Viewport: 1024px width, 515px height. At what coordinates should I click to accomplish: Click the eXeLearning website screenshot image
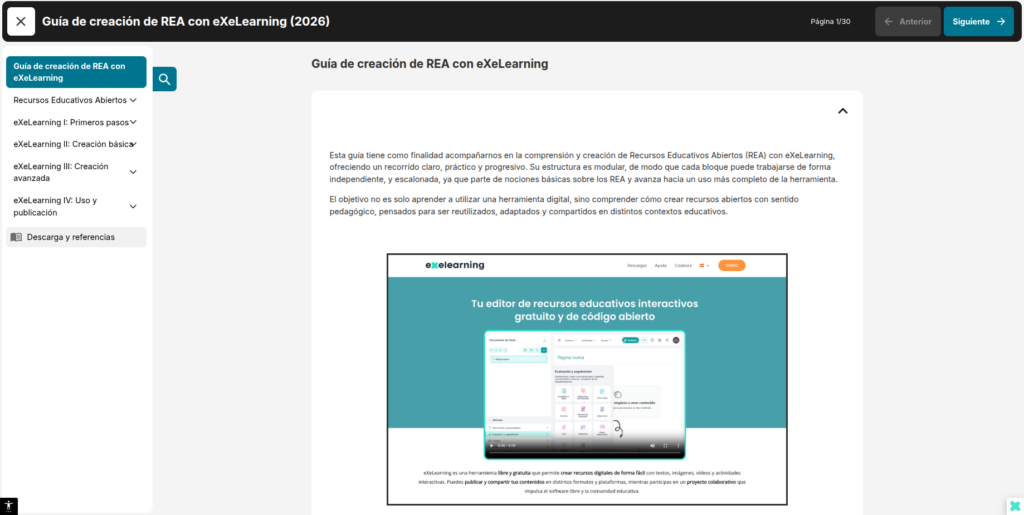coord(586,379)
